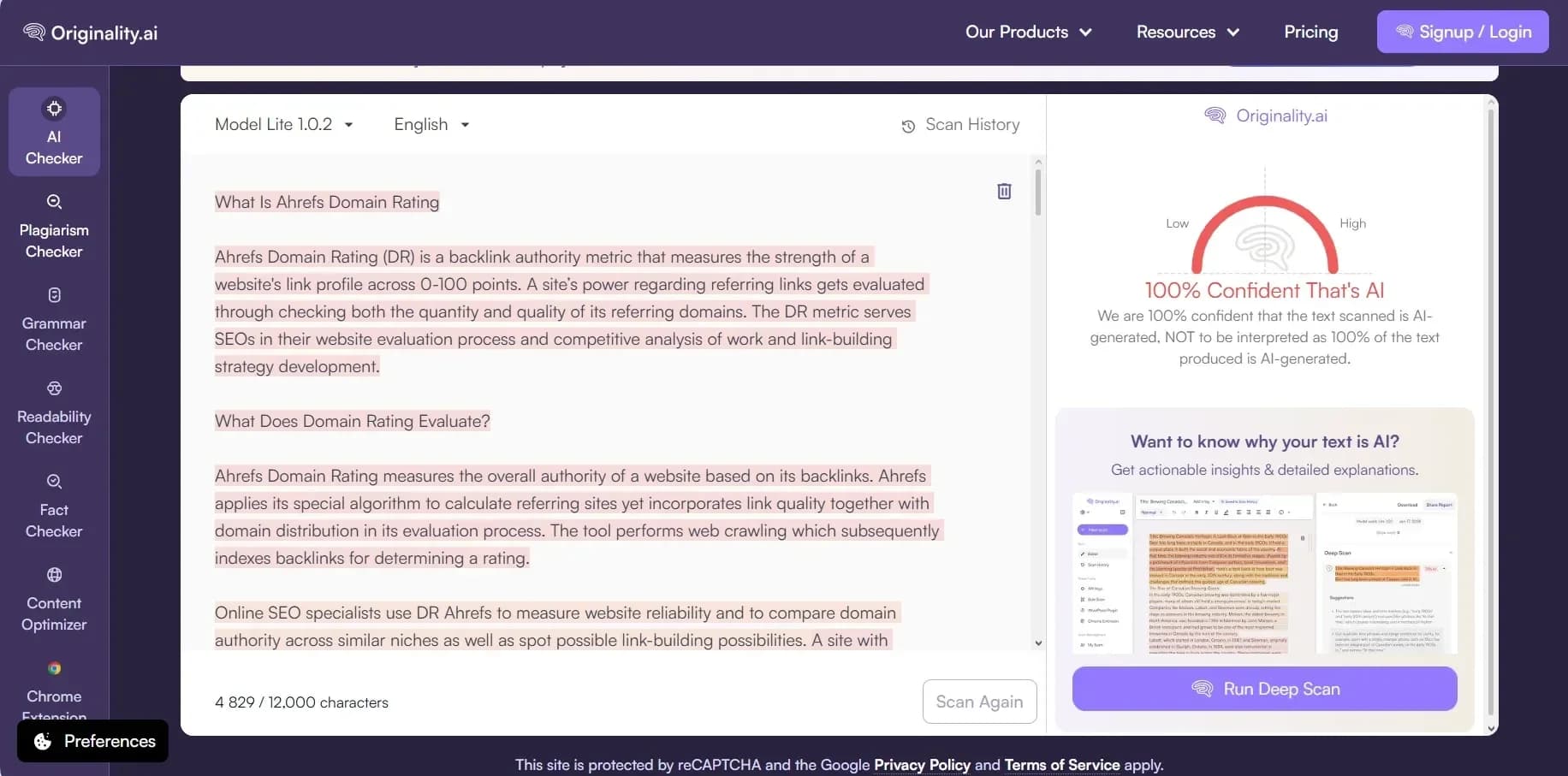Click the Originality.ai logo in header
This screenshot has width=1568, height=776.
[91, 33]
